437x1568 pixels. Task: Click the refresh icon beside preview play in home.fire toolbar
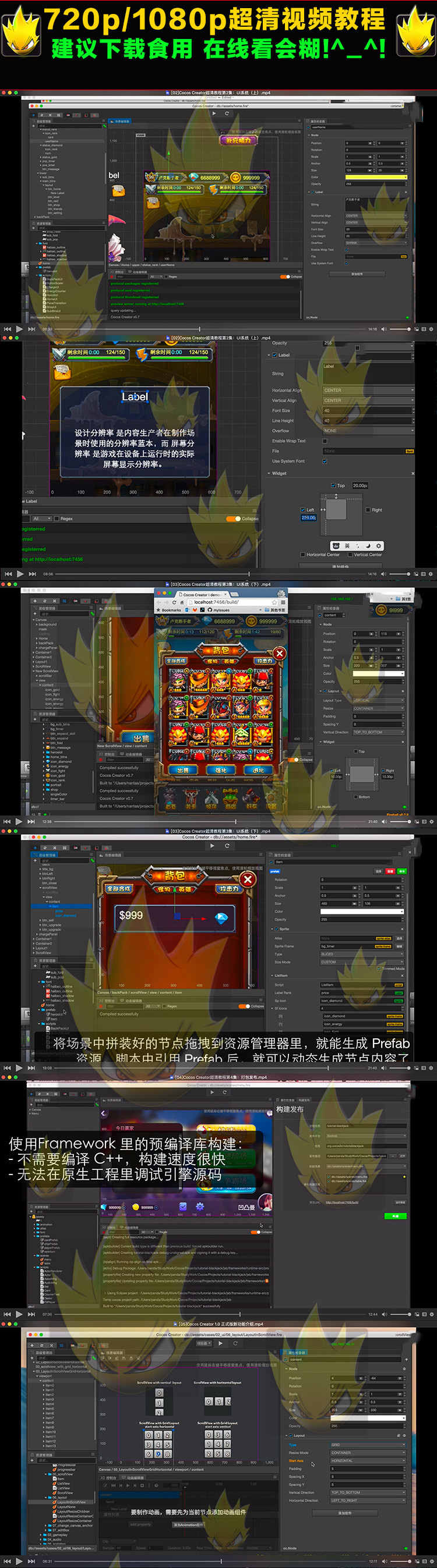coord(227,113)
